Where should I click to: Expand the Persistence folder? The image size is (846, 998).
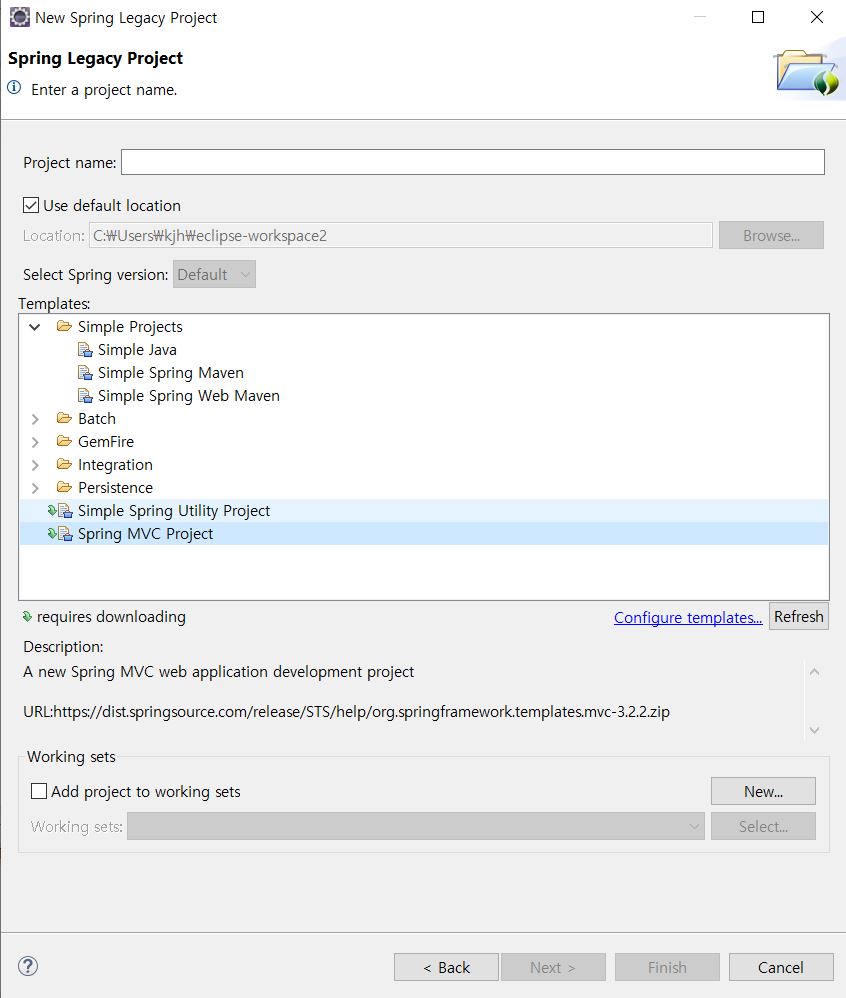pos(35,488)
